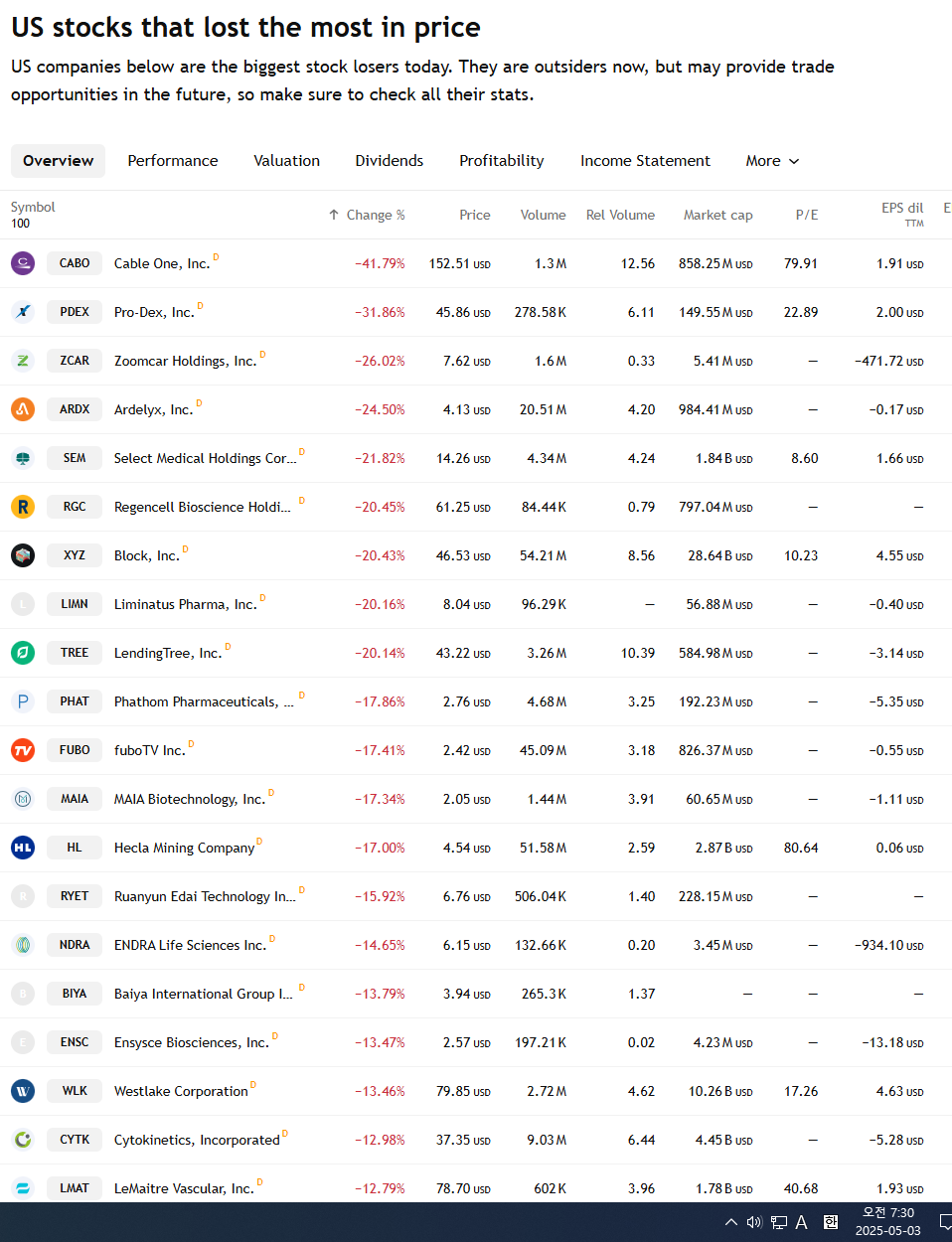952x1242 pixels.
Task: Click the Korean IME mode icon in taskbar
Action: 831,1222
